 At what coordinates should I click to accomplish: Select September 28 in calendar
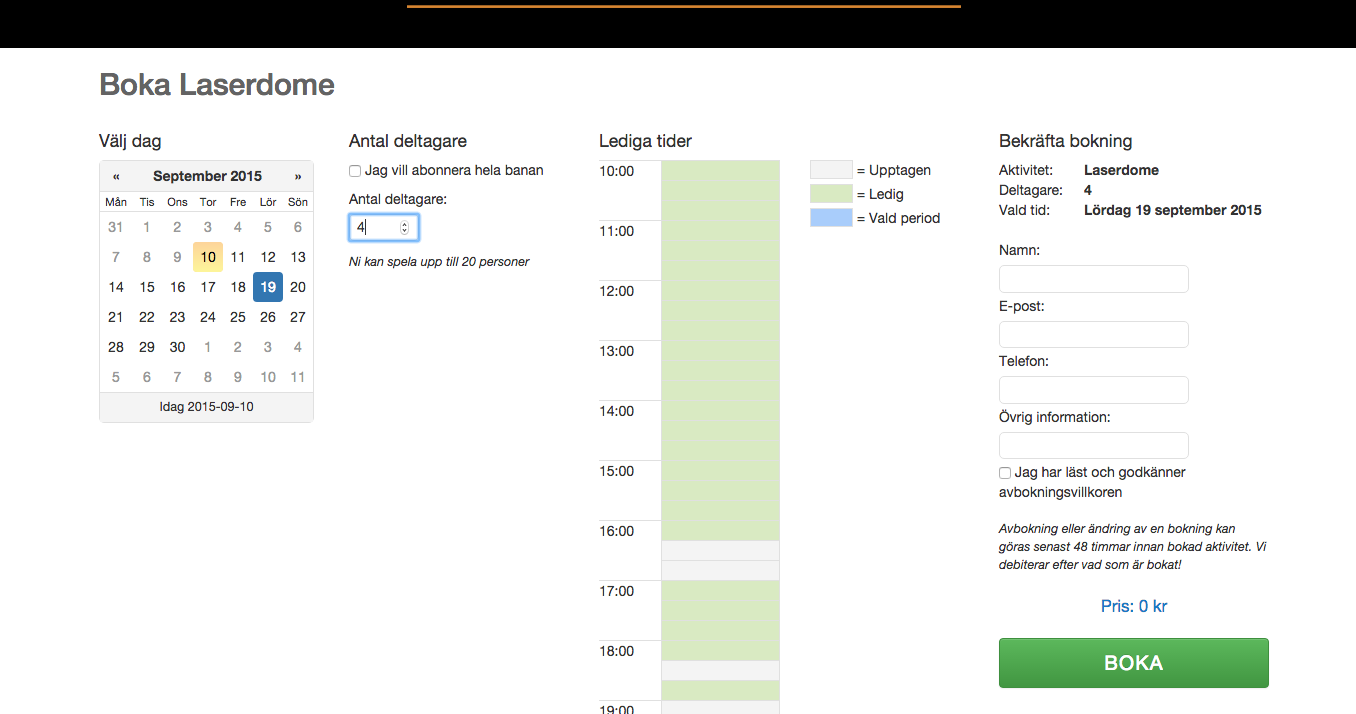[x=116, y=347]
